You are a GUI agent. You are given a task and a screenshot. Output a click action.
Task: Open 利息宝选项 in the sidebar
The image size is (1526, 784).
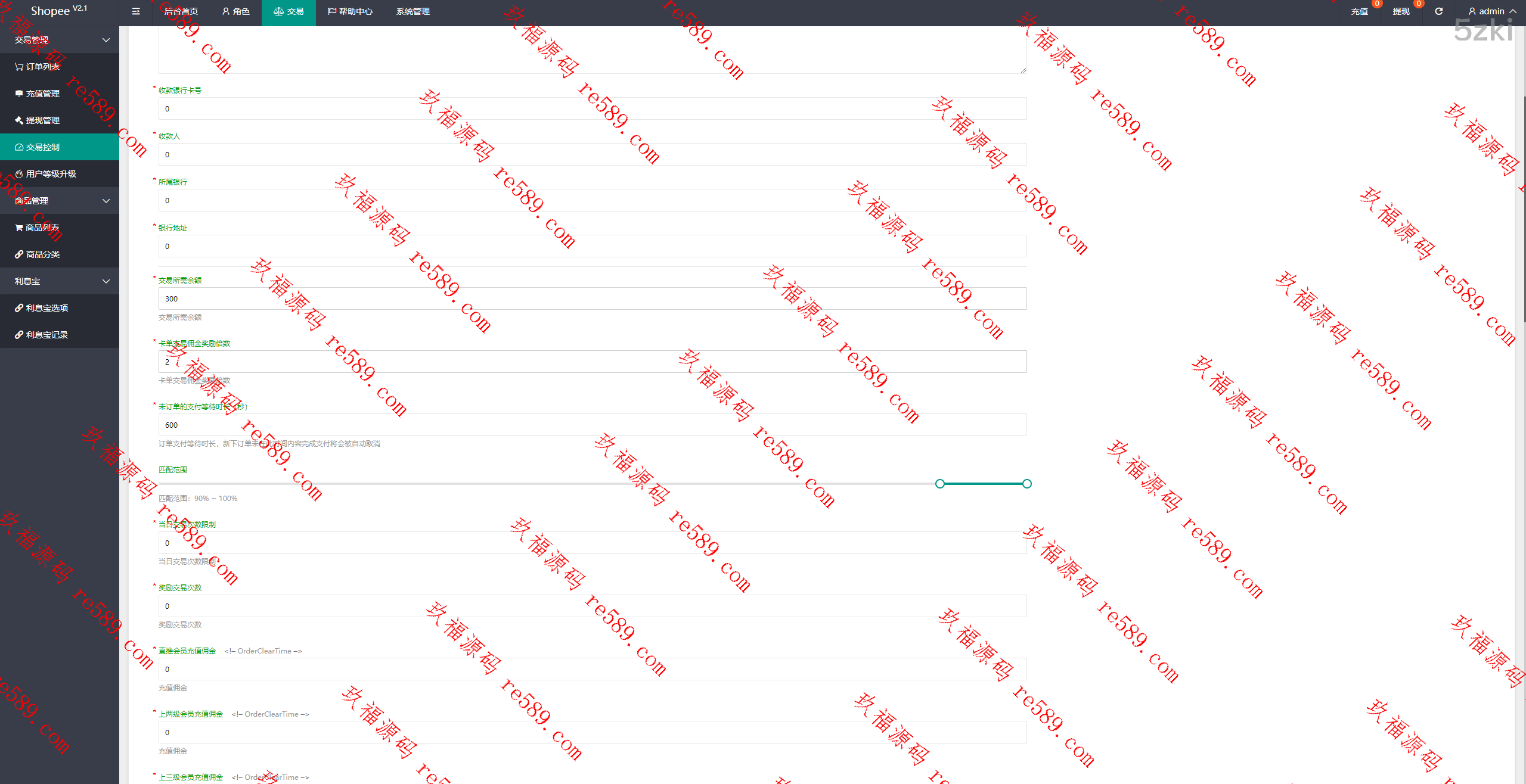point(46,308)
